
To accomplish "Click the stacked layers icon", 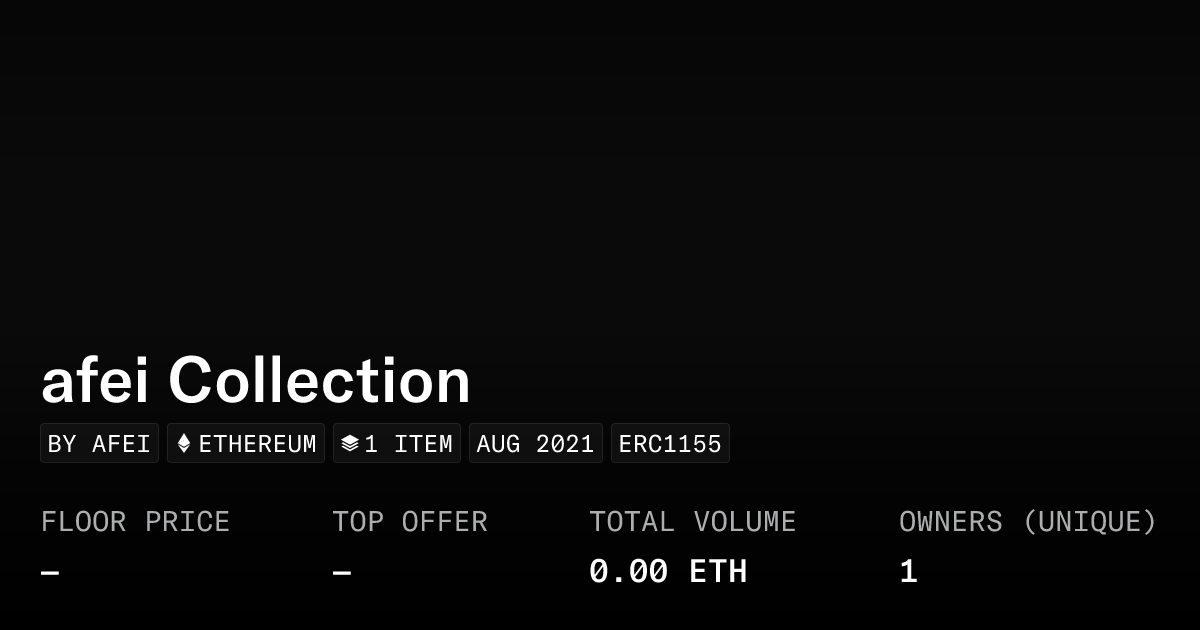I will (350, 443).
